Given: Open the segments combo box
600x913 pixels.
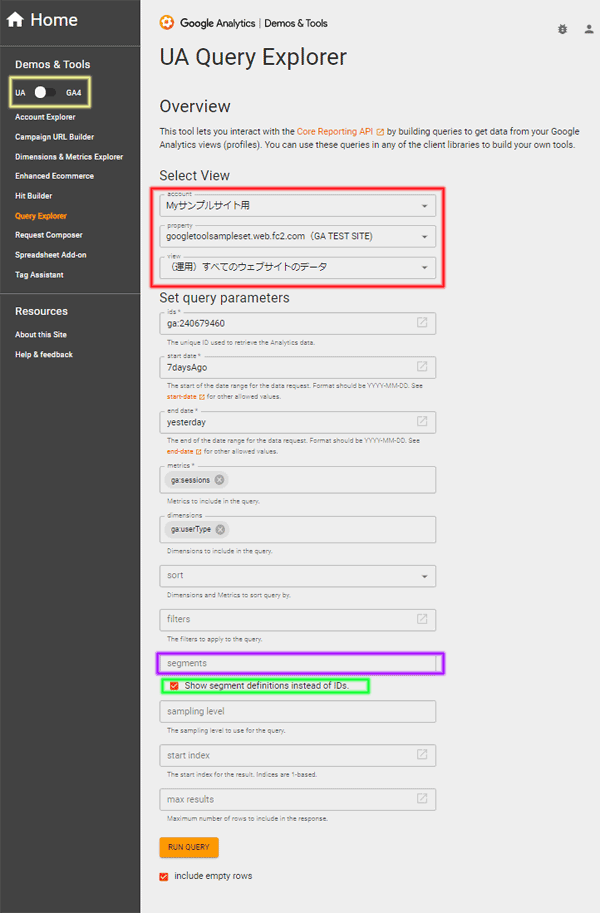Looking at the screenshot, I should click(x=298, y=663).
